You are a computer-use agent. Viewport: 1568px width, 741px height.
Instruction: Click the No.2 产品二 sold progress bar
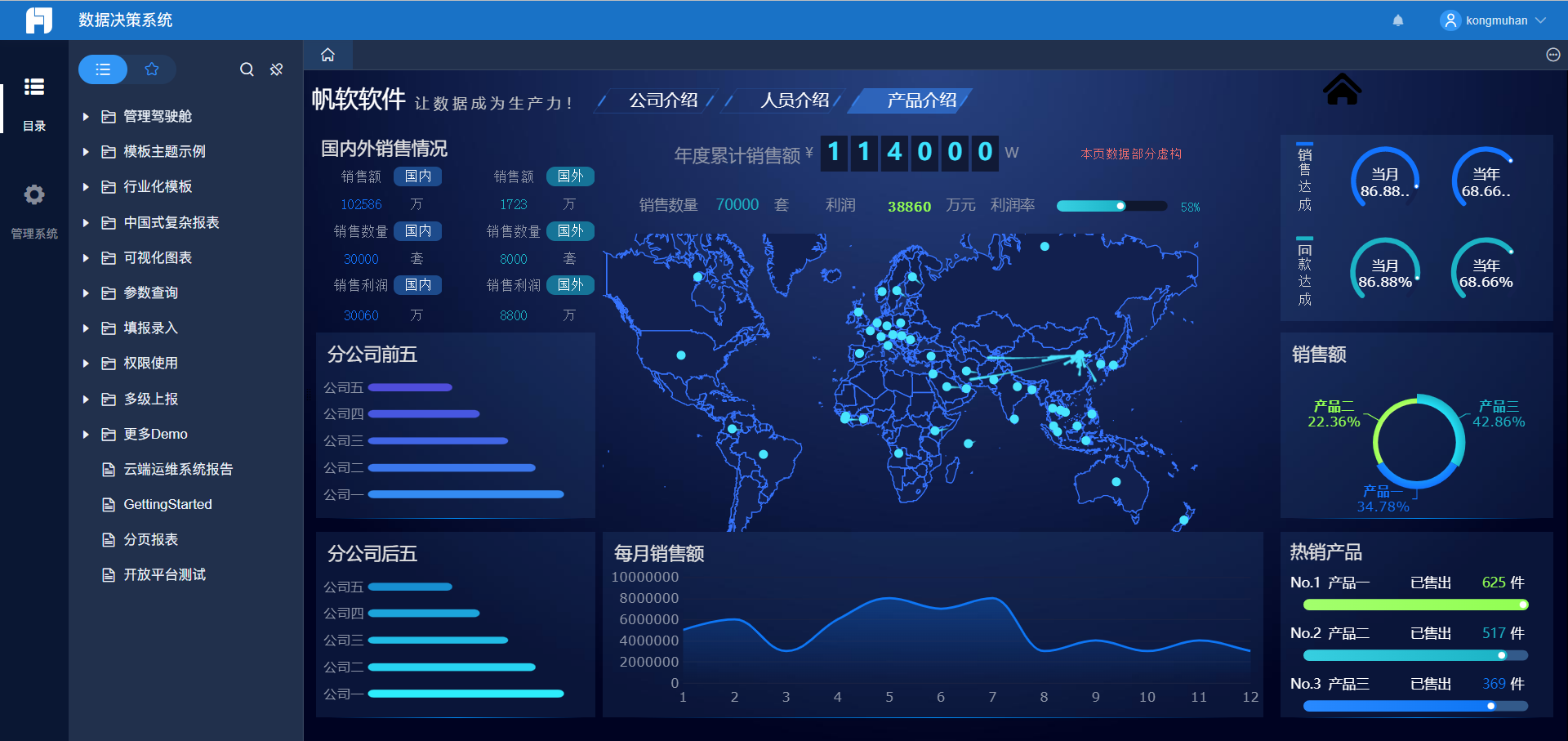1416,655
